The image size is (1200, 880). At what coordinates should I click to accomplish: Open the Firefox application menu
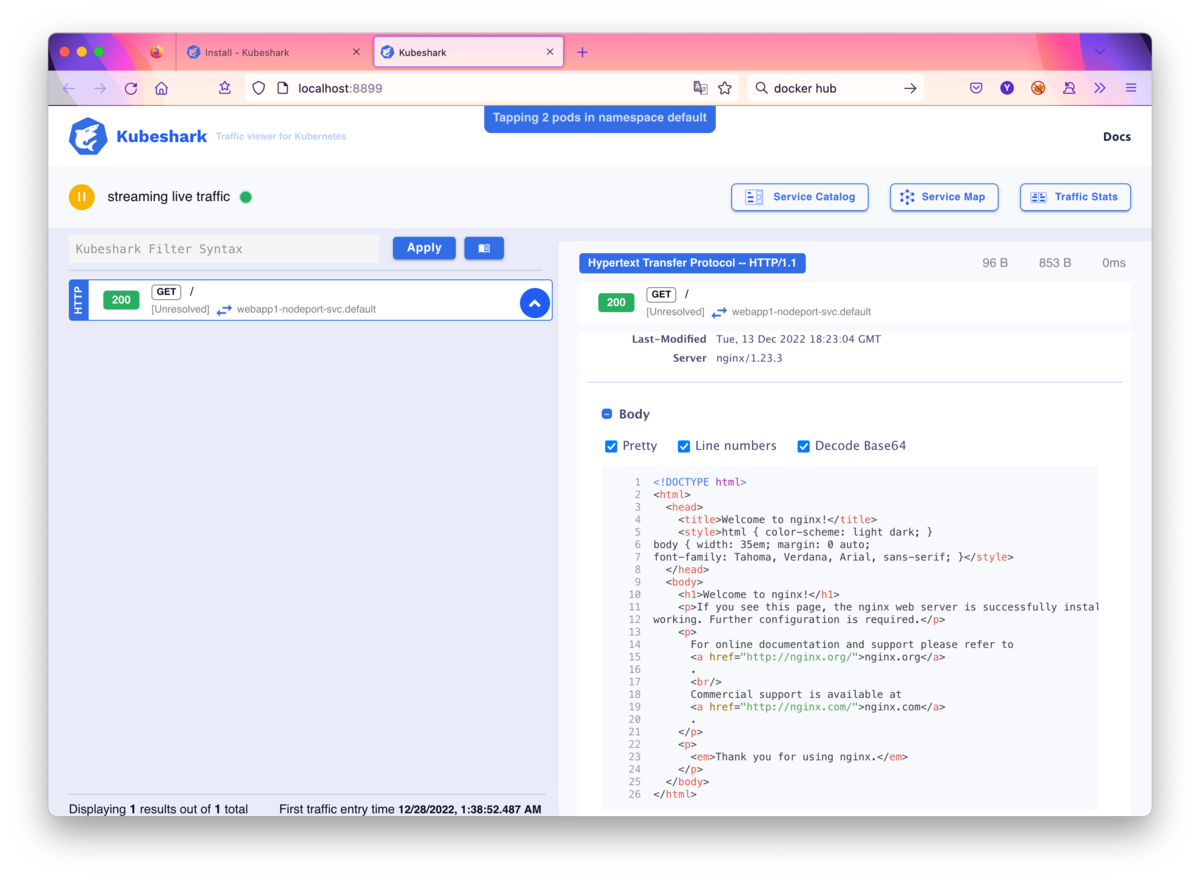click(x=1131, y=88)
